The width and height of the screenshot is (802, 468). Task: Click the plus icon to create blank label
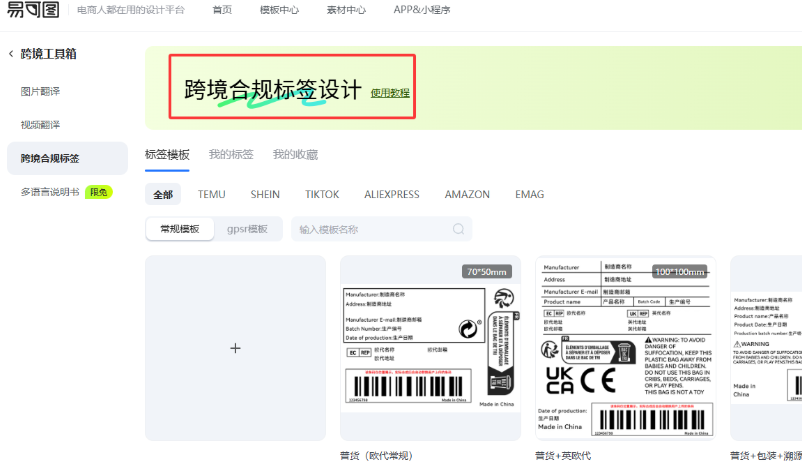[x=235, y=348]
